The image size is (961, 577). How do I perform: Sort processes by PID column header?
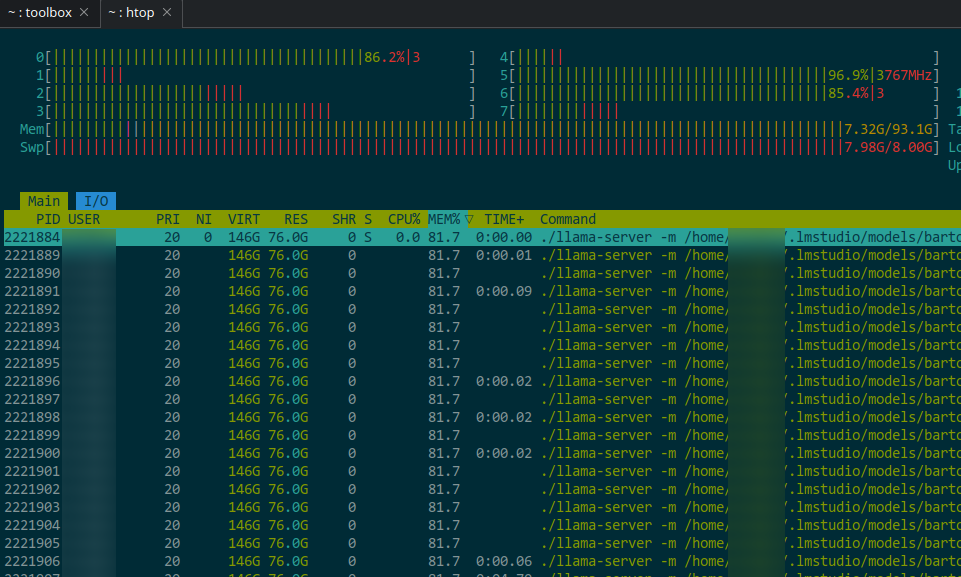[x=48, y=220]
